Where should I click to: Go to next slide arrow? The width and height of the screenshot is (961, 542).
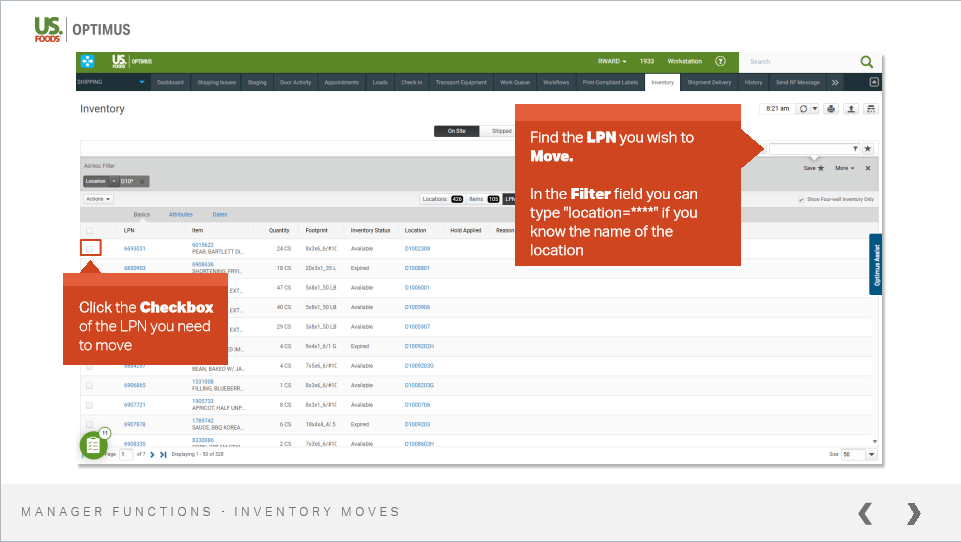pos(913,513)
